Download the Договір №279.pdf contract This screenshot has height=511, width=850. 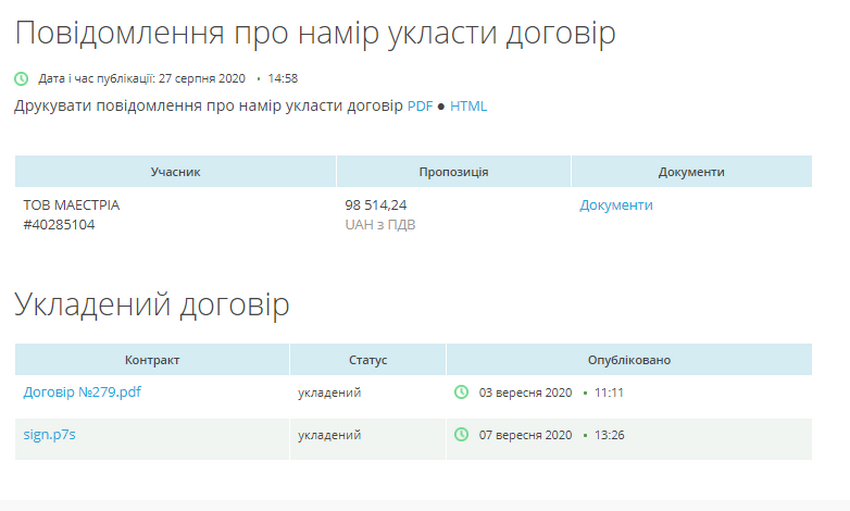[x=82, y=392]
